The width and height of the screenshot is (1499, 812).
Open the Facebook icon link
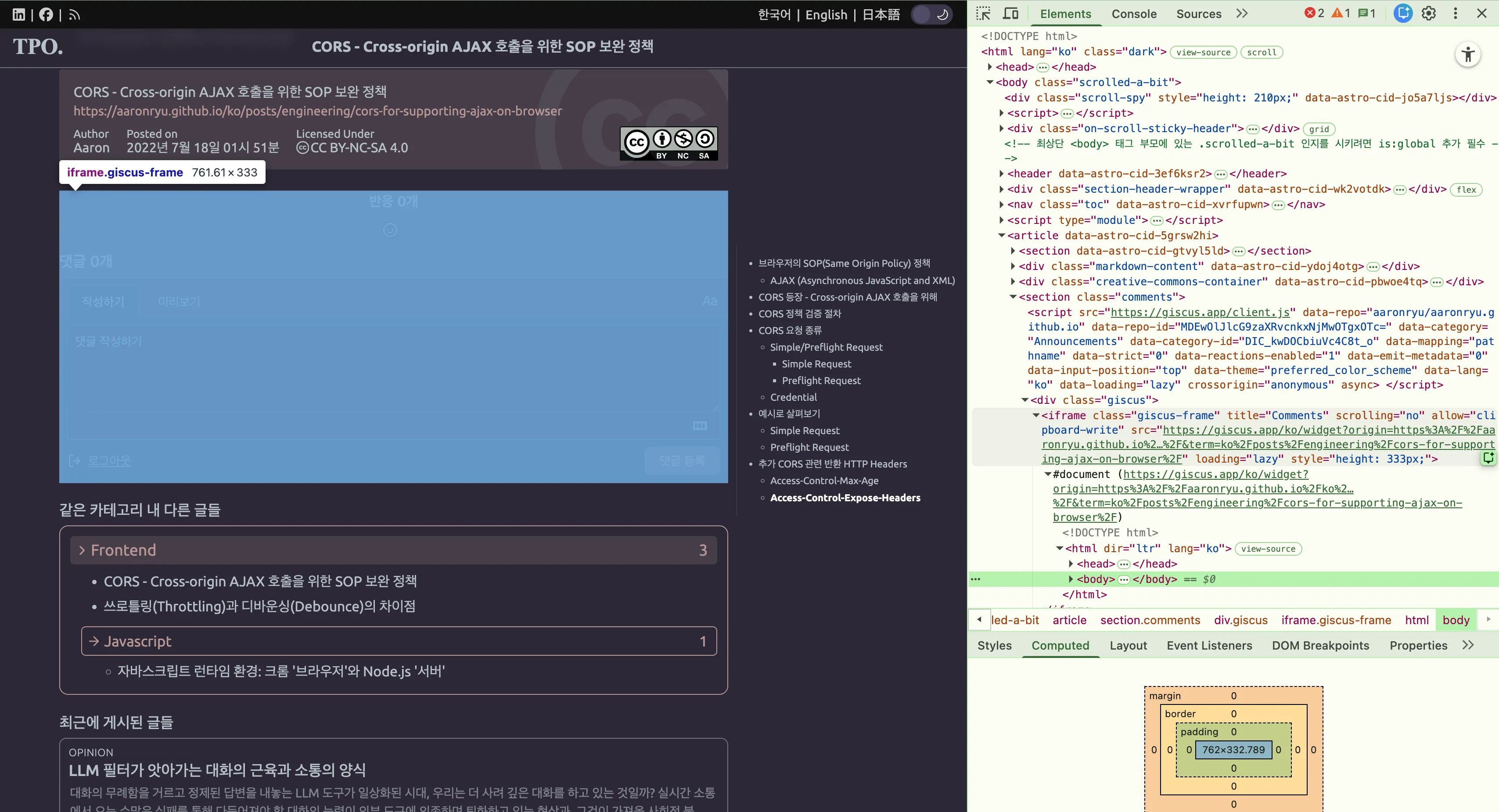pyautogui.click(x=46, y=14)
